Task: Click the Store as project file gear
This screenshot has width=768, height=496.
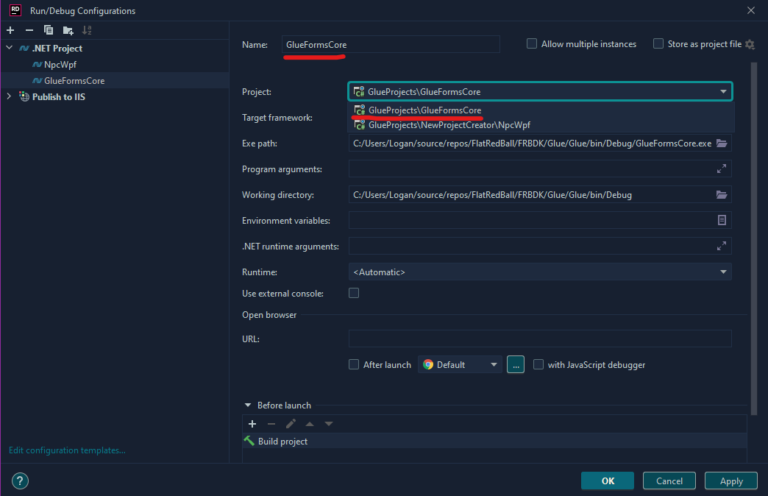Action: click(x=749, y=44)
